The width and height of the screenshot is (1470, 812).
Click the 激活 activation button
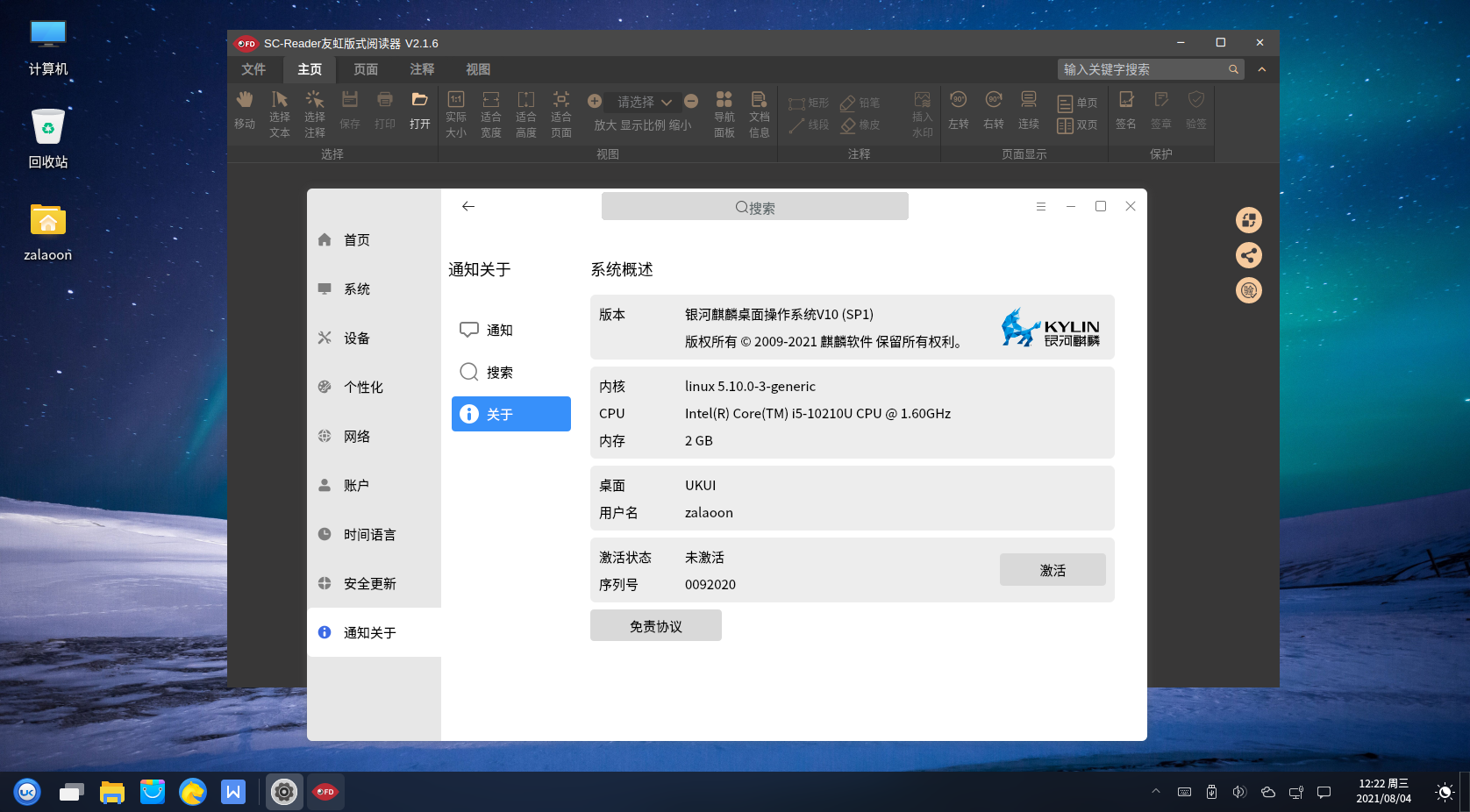coord(1052,569)
